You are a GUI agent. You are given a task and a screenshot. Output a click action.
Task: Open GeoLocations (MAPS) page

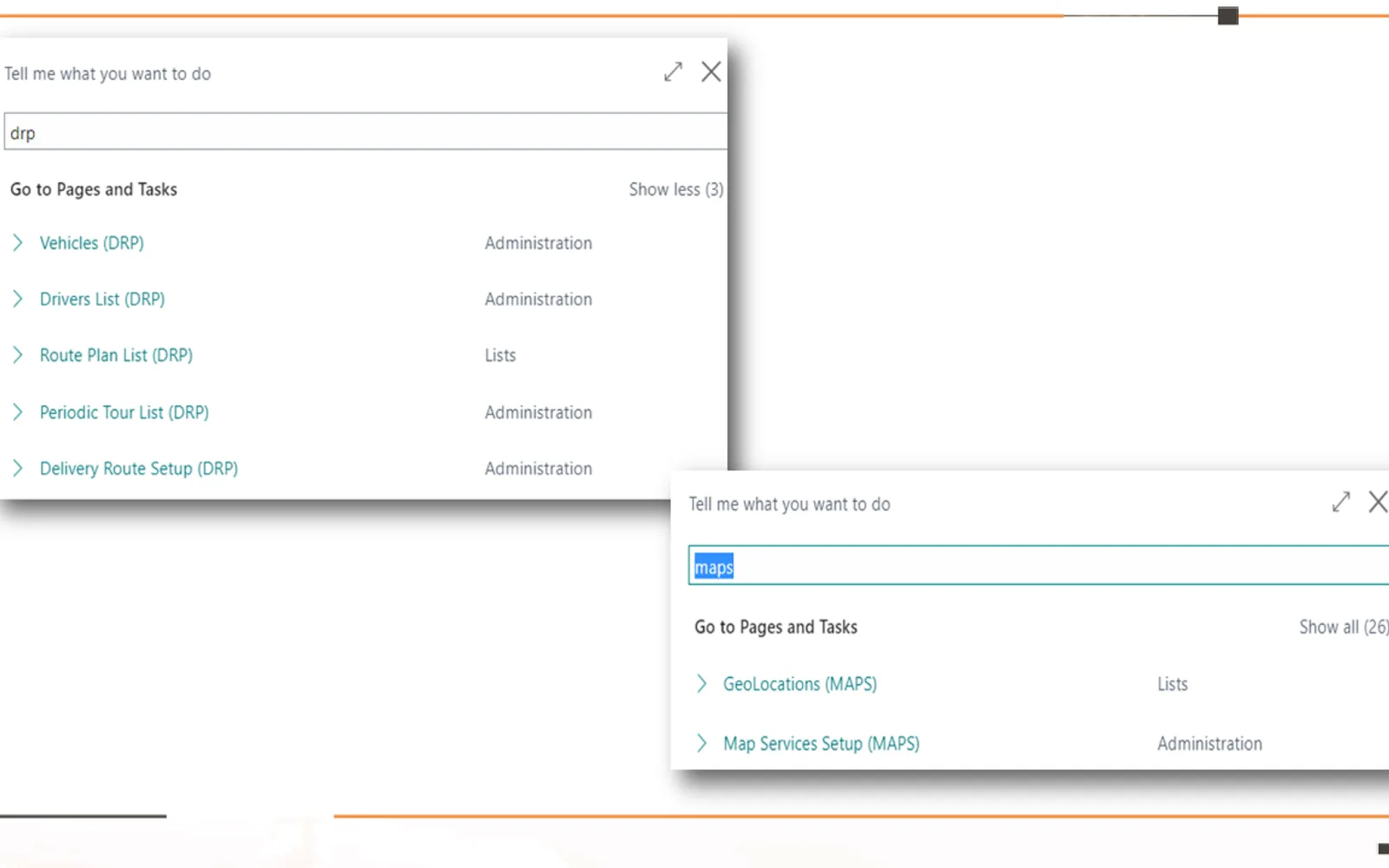[x=800, y=684]
